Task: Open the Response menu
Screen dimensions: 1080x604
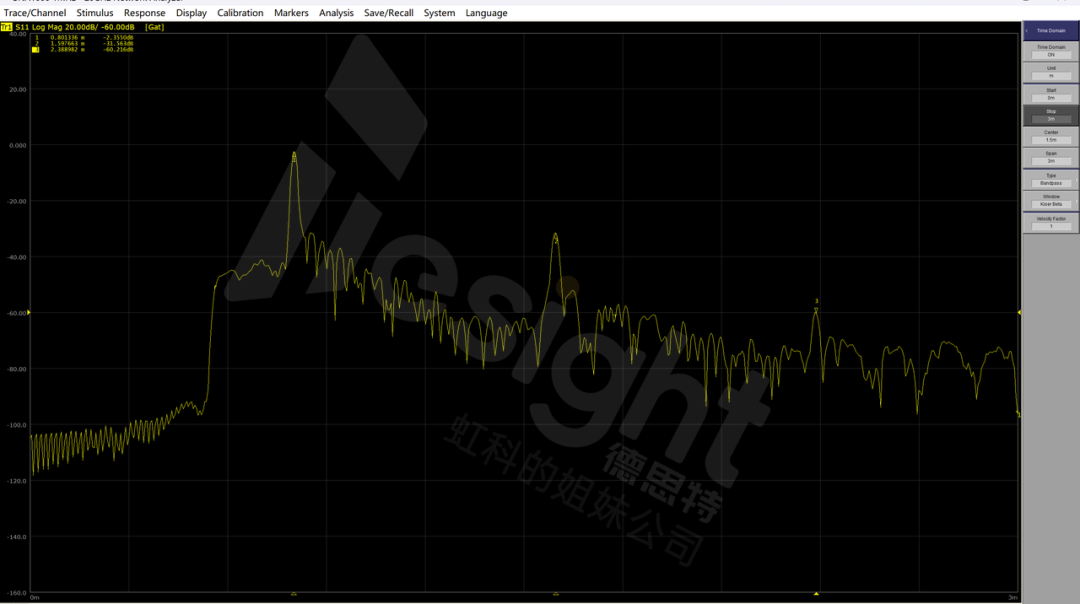Action: (145, 13)
